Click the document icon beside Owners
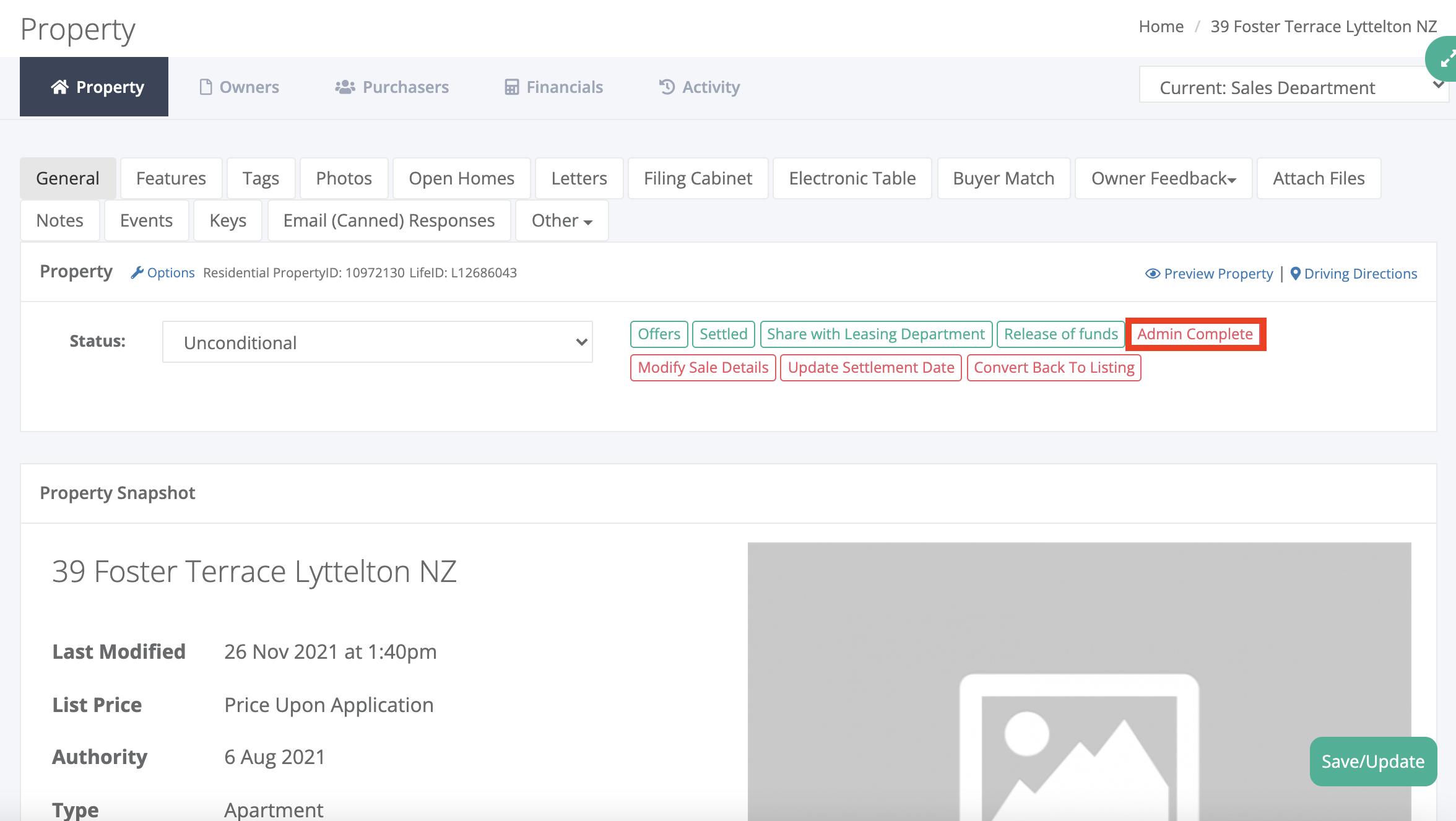Image resolution: width=1456 pixels, height=821 pixels. [206, 87]
